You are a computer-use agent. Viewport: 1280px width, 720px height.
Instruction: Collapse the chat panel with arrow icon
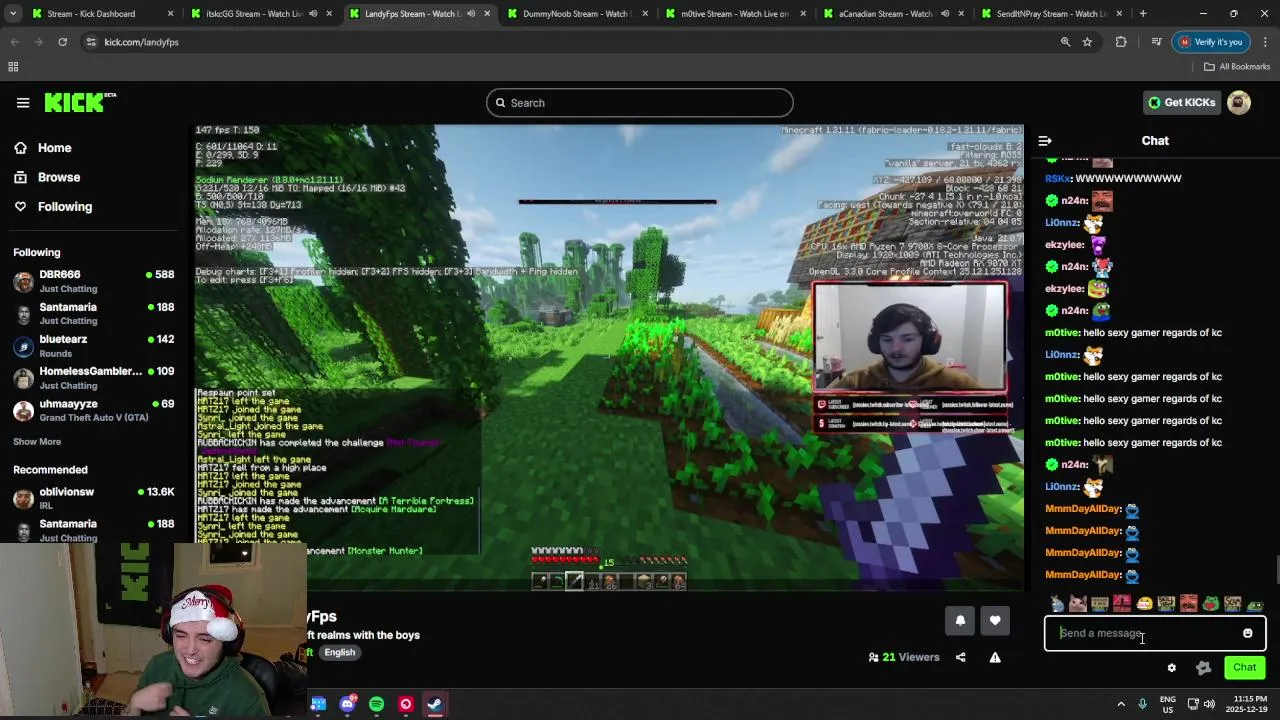(x=1045, y=141)
